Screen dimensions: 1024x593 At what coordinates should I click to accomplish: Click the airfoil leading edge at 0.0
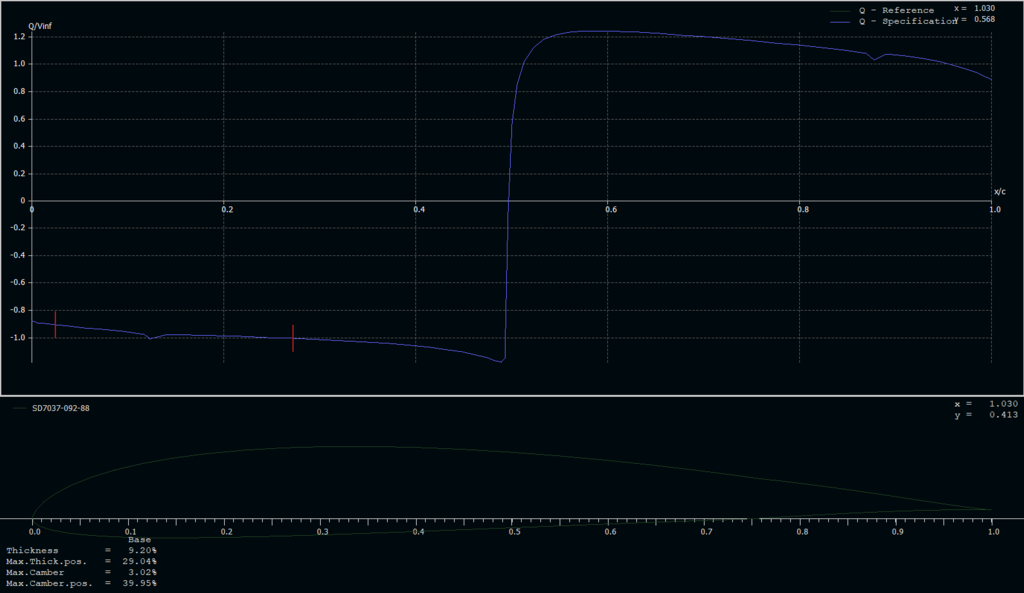coord(33,517)
